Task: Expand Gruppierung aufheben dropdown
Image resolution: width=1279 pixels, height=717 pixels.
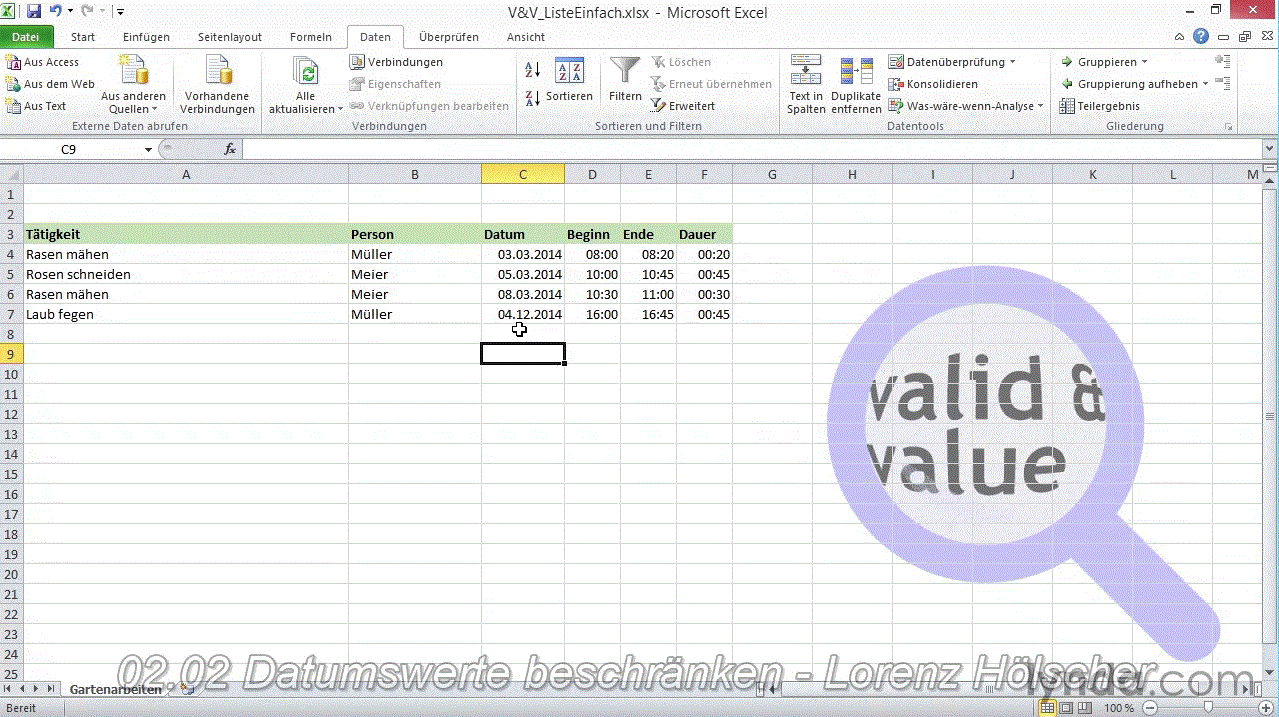Action: coord(1205,84)
